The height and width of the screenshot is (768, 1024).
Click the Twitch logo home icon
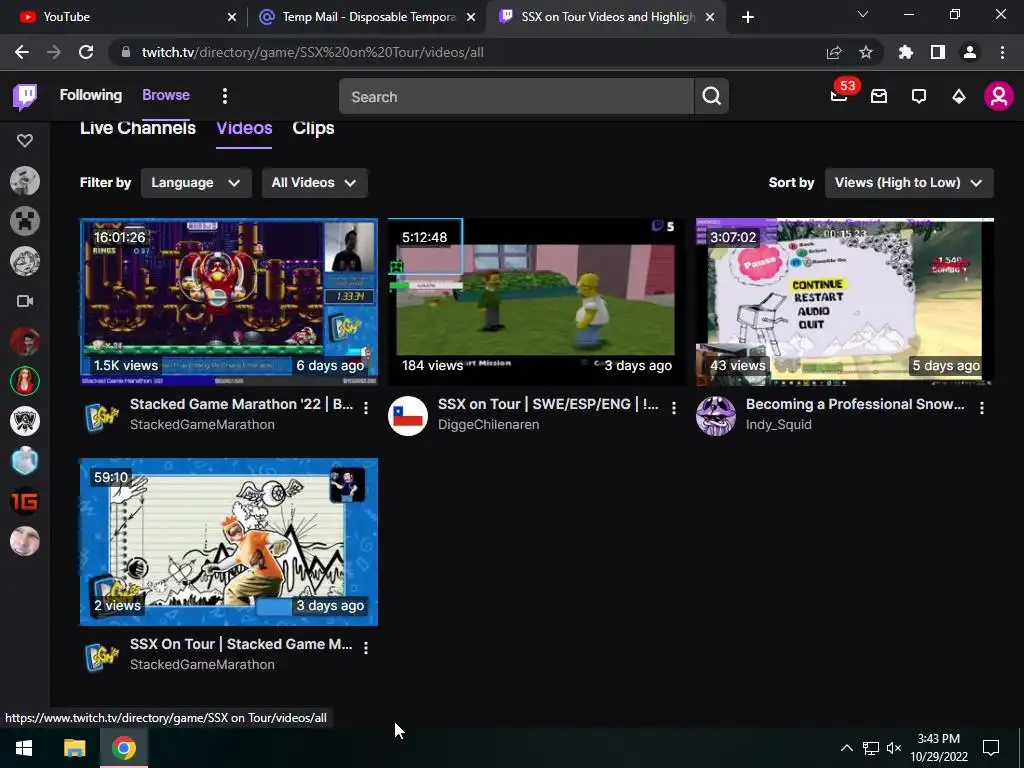tap(25, 97)
